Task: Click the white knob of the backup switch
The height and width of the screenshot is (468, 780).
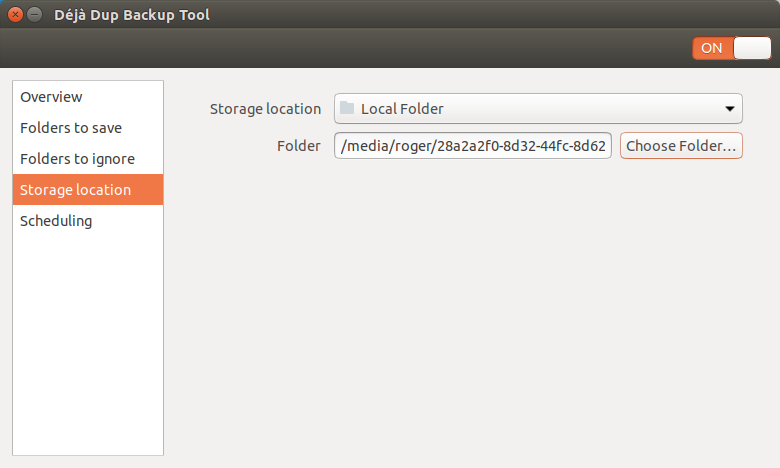Action: (752, 48)
